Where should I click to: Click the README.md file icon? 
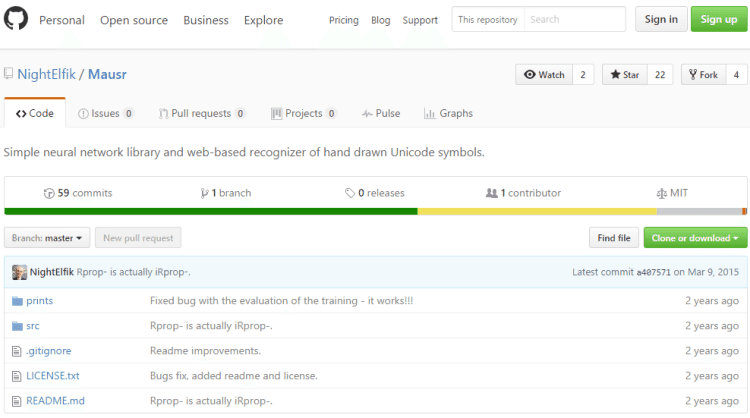coord(17,401)
